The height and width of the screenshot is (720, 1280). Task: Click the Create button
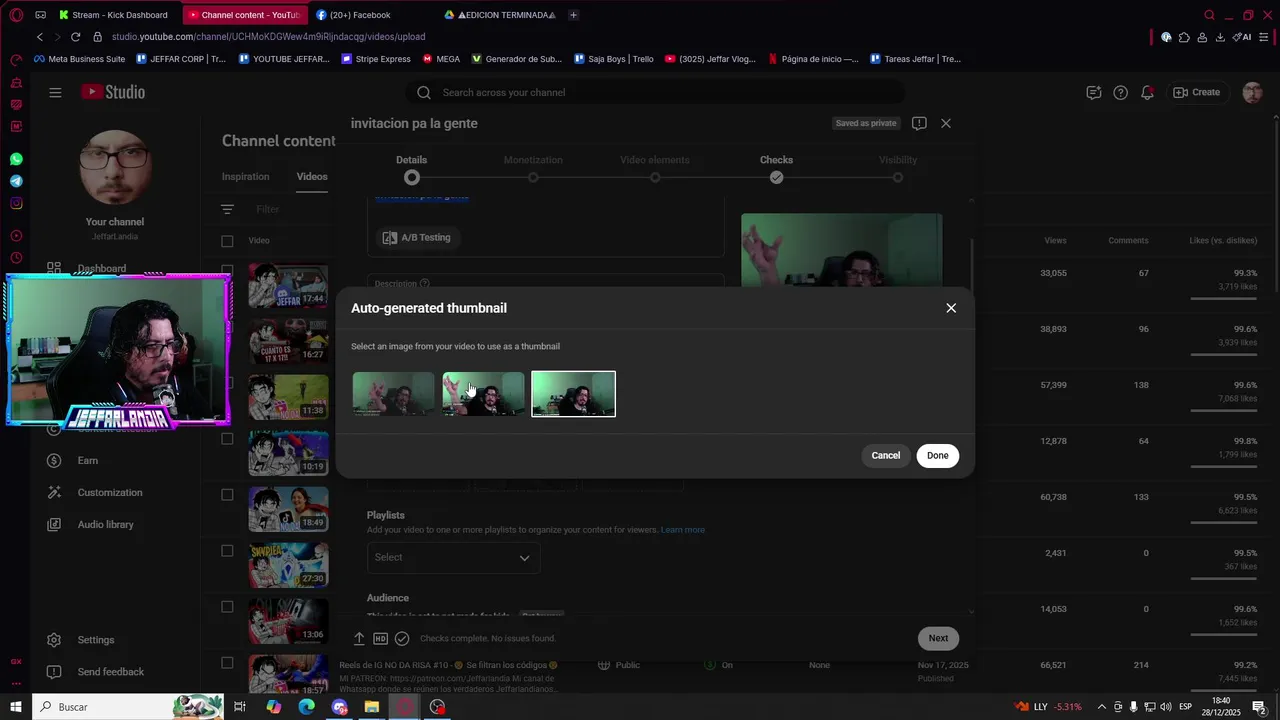pos(1196,92)
